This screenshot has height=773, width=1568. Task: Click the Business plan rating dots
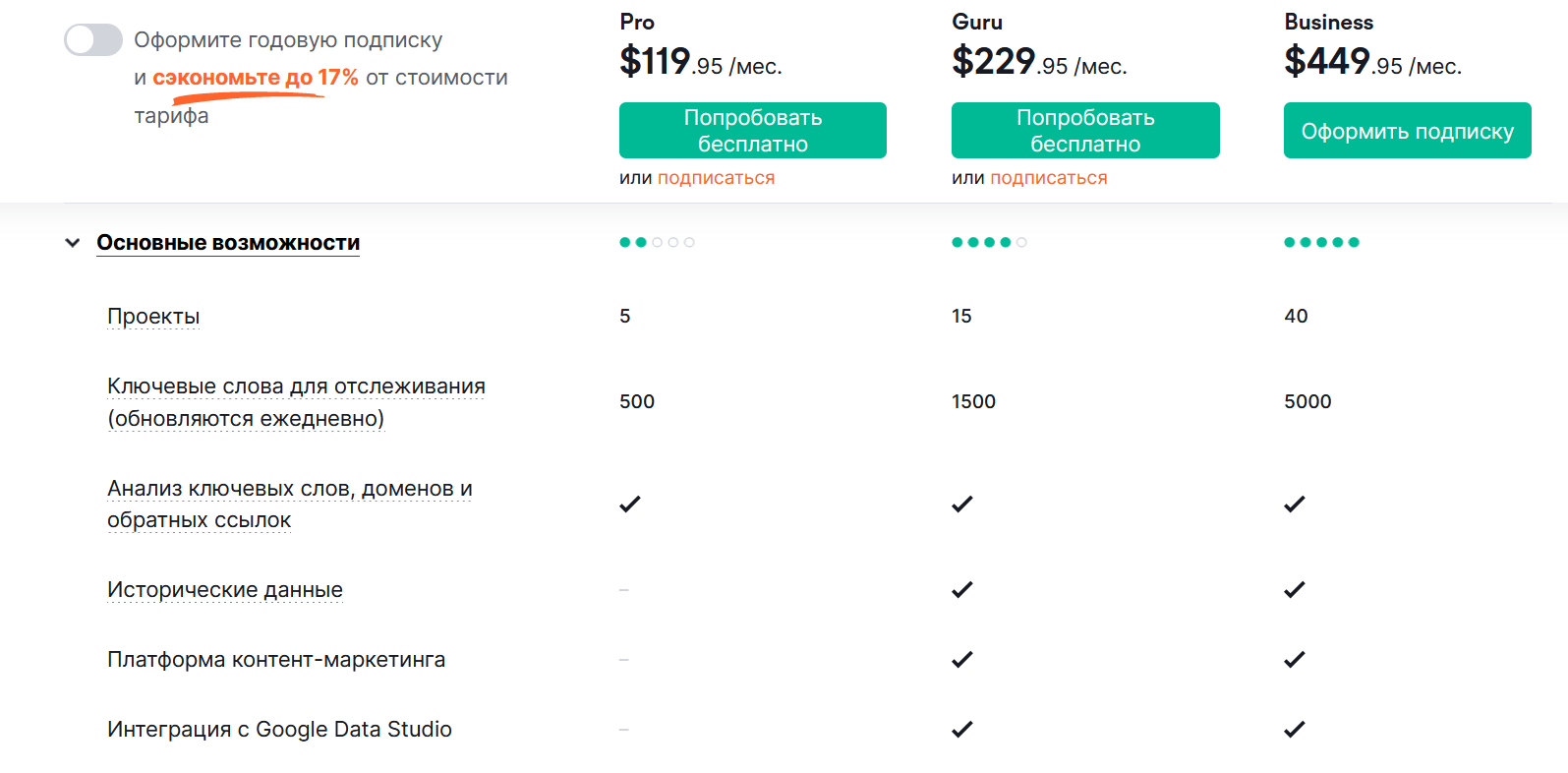1321,242
